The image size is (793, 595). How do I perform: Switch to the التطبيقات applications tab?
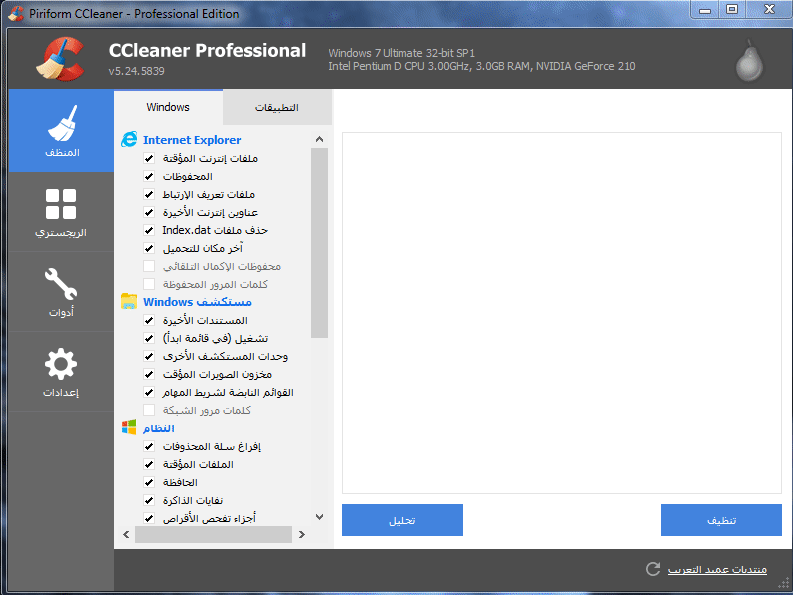pyautogui.click(x=277, y=107)
